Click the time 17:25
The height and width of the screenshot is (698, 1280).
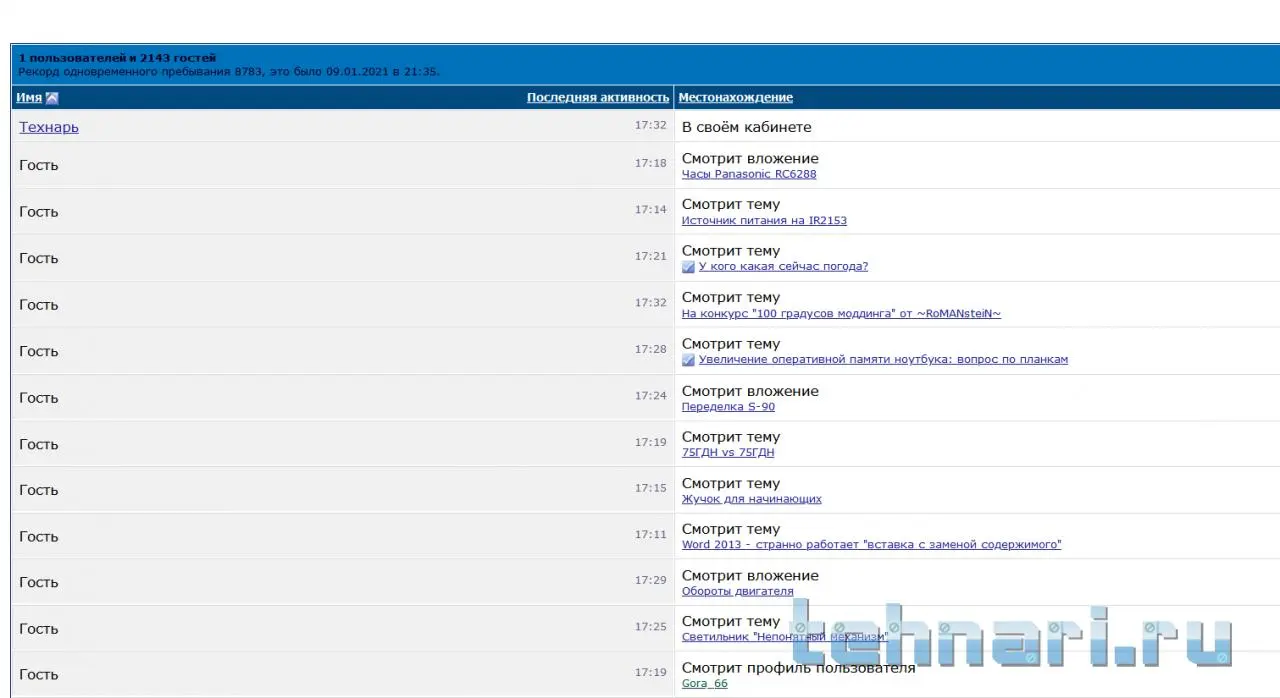click(x=650, y=627)
